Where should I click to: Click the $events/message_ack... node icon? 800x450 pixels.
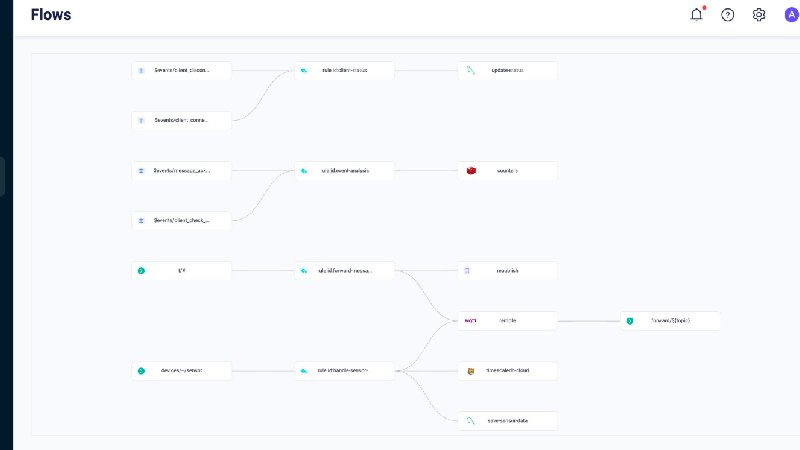point(141,171)
